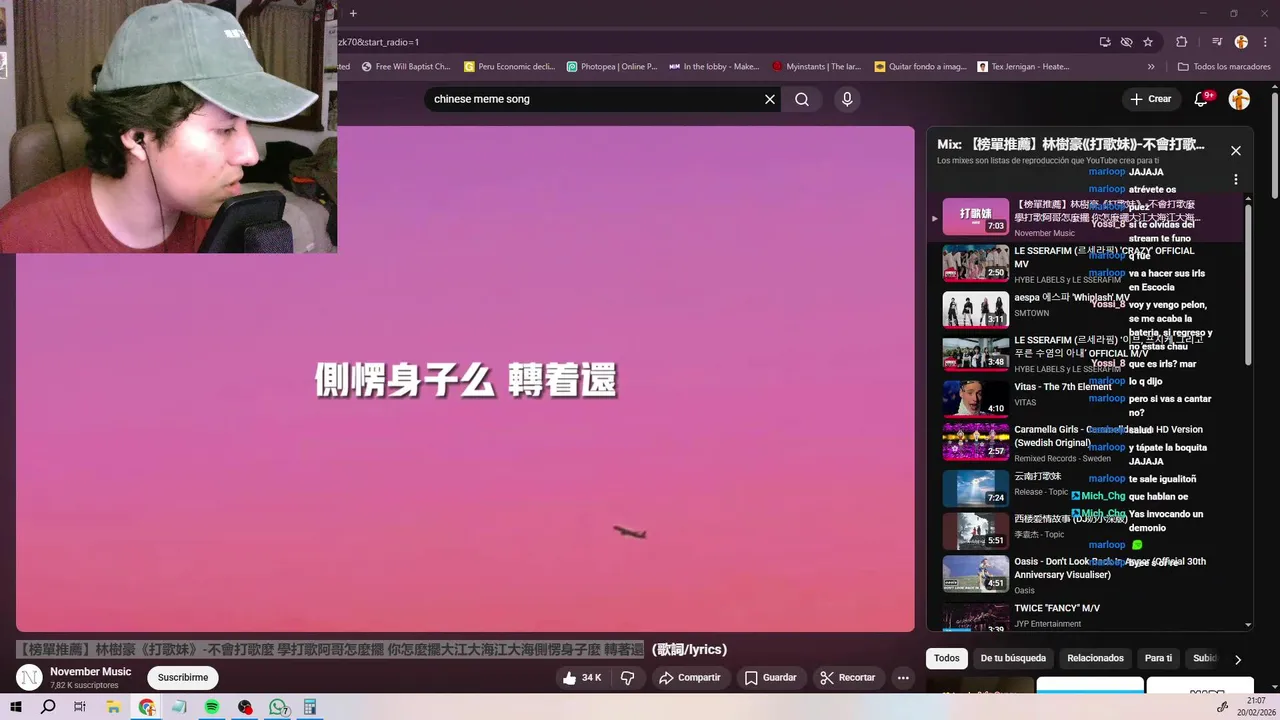Open a new browser tab with plus
The image size is (1280, 720).
(353, 13)
